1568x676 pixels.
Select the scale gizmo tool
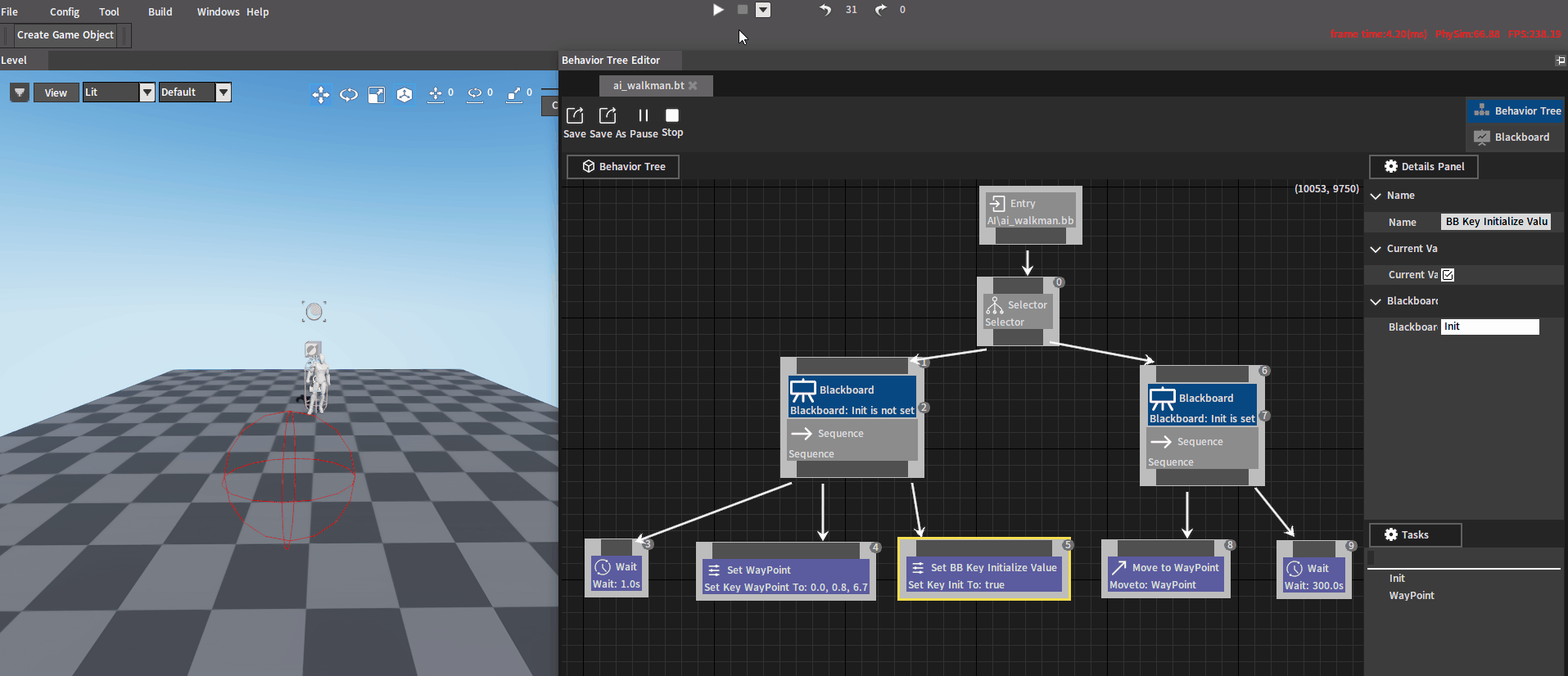377,95
